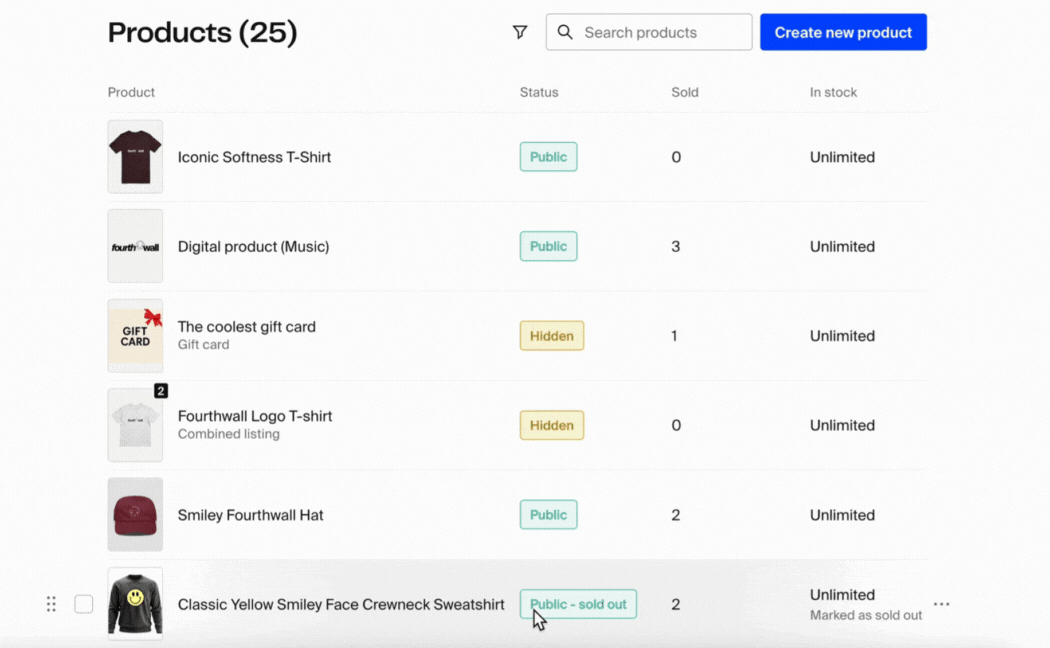1050x648 pixels.
Task: Open The coolest gift card product
Action: 247,326
